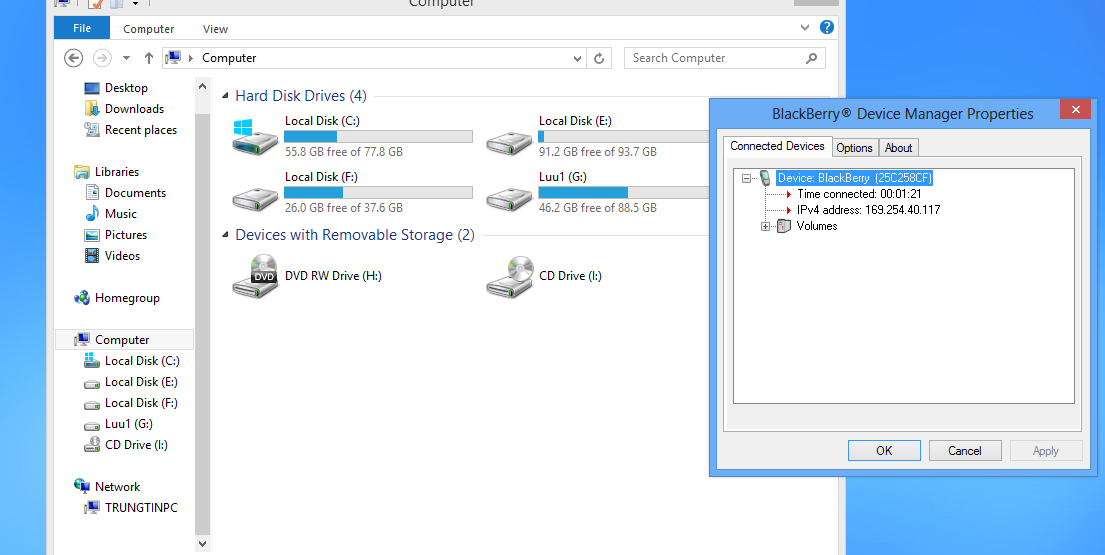Switch to the Connected Devices tab
The image size is (1105, 555).
click(777, 146)
